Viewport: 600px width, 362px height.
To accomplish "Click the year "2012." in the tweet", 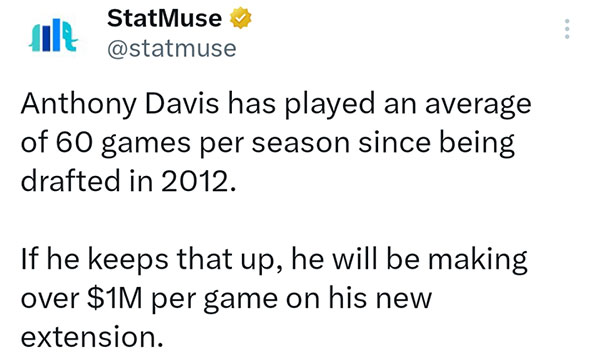I will [x=198, y=181].
